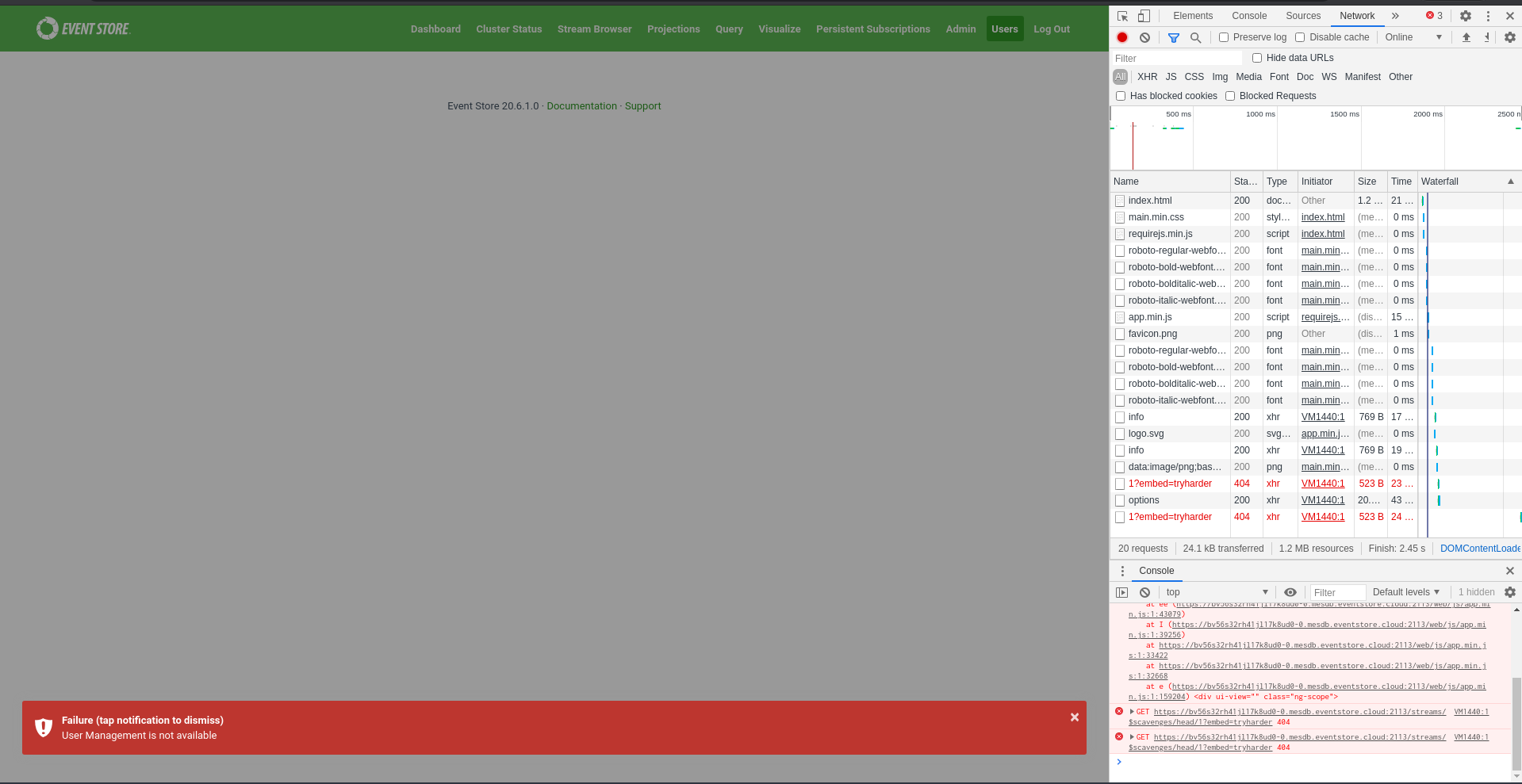
Task: Open the Support link
Action: click(642, 106)
